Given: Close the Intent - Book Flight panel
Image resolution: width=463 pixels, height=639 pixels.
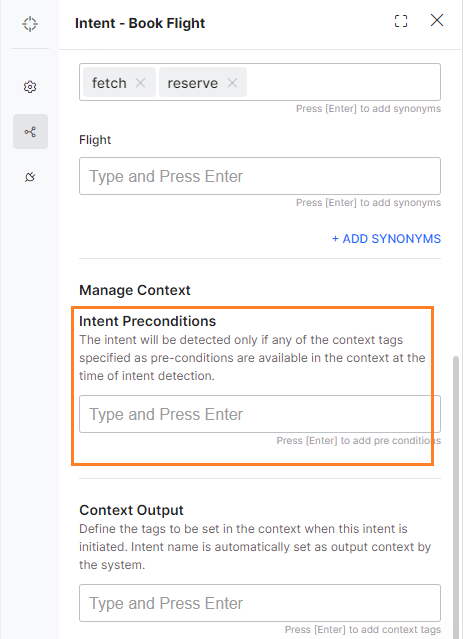Looking at the screenshot, I should pyautogui.click(x=437, y=20).
